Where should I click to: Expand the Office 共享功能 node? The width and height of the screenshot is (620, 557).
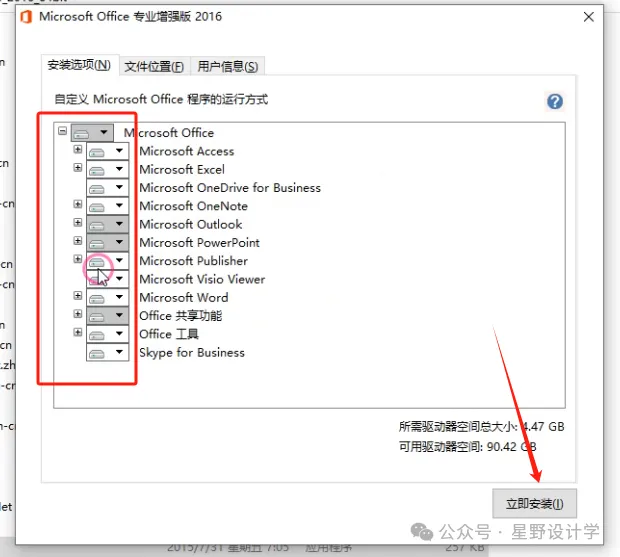pyautogui.click(x=78, y=314)
